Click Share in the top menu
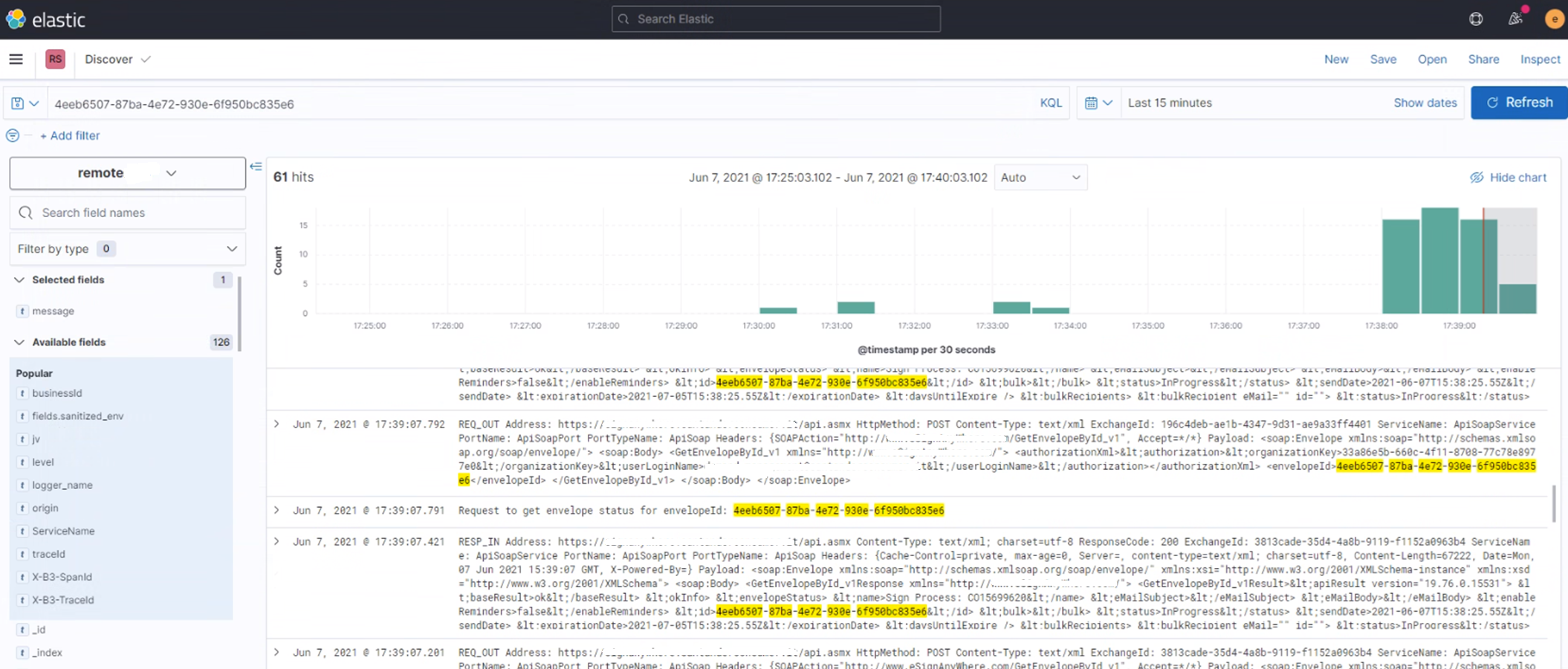Image resolution: width=1568 pixels, height=669 pixels. tap(1483, 59)
